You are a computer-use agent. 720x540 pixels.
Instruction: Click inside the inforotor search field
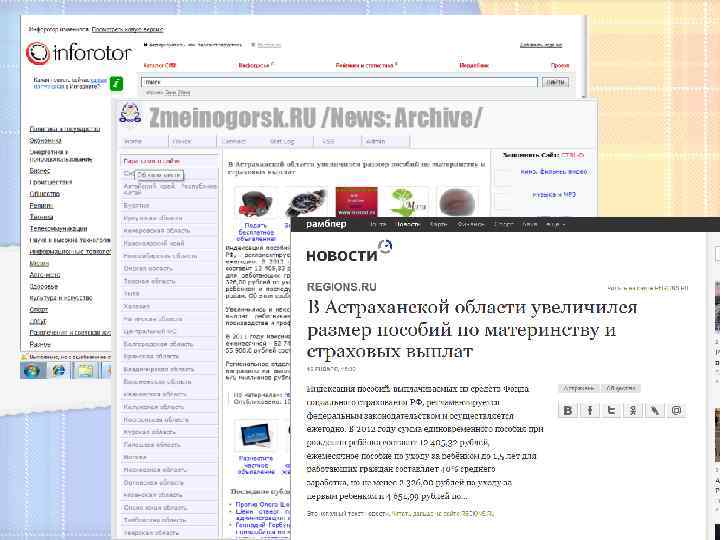click(x=339, y=82)
